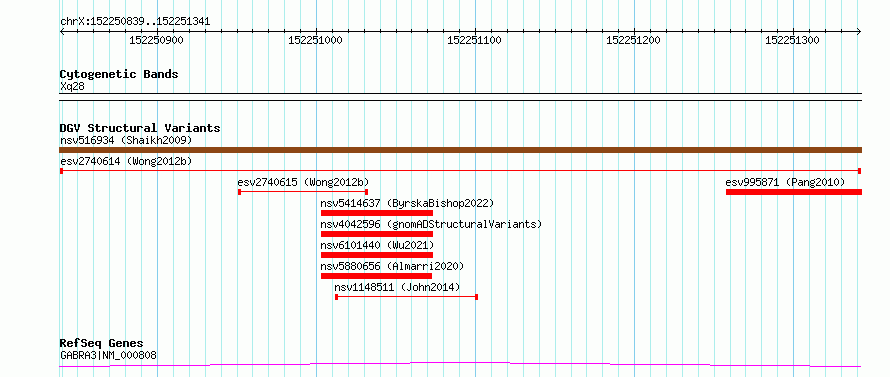Open nsv5414637 (ByrskaBishop2022) variant label

coord(408,203)
